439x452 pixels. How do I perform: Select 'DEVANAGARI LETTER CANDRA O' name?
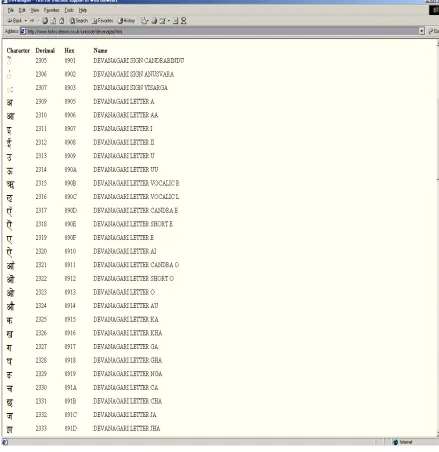point(136,265)
